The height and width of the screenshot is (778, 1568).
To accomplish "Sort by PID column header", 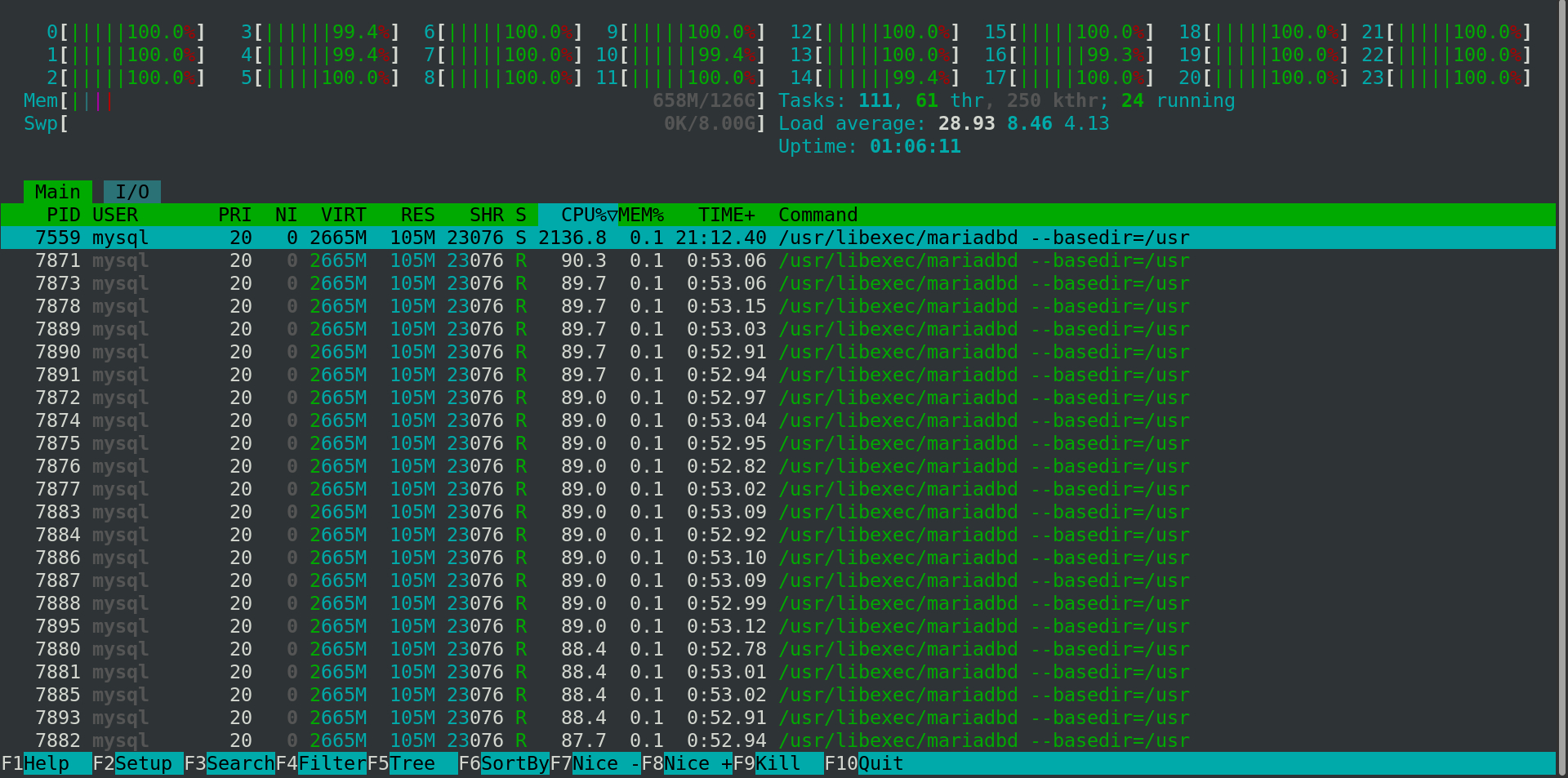I will [63, 215].
